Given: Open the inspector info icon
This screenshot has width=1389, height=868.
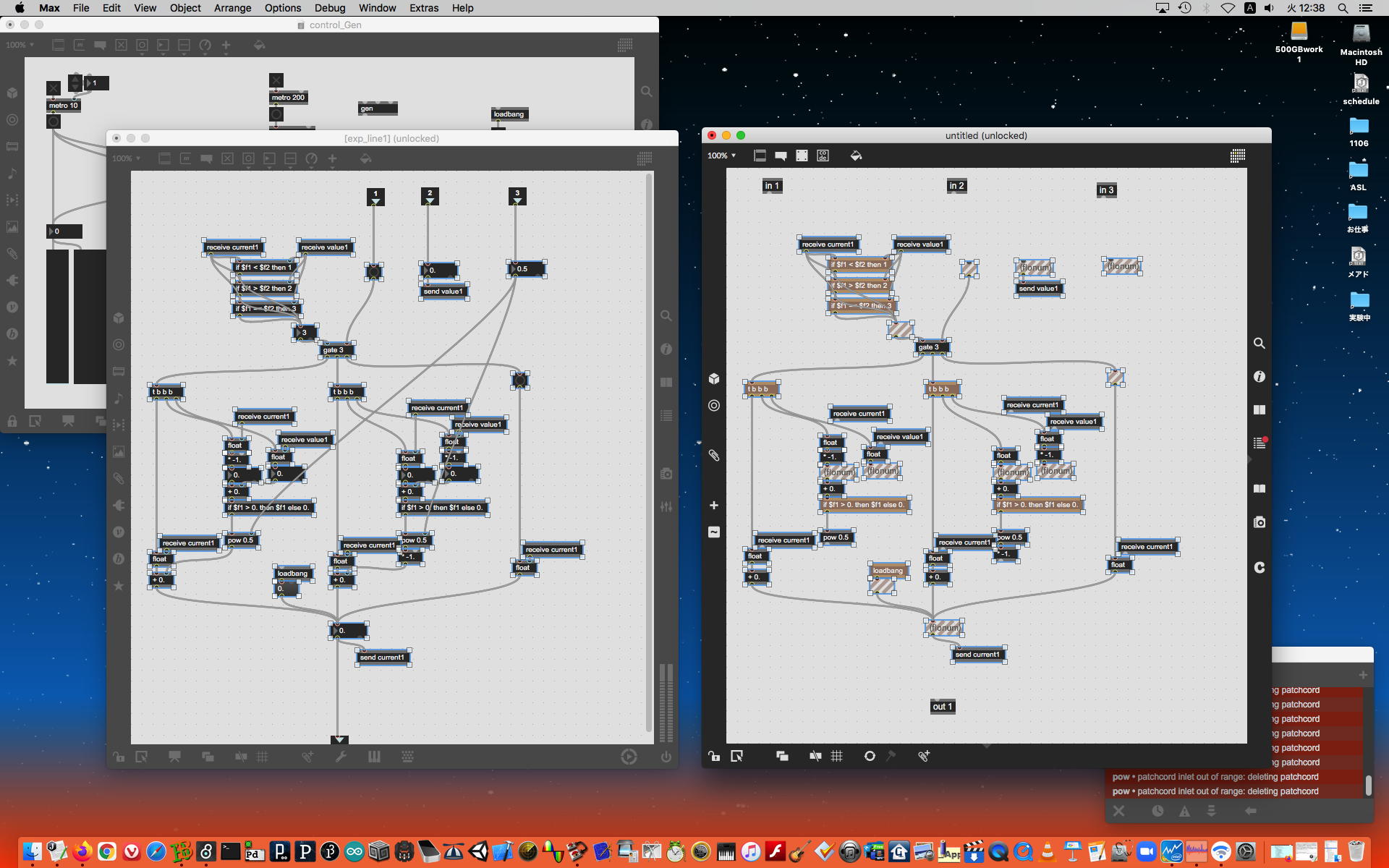Looking at the screenshot, I should coord(1260,376).
